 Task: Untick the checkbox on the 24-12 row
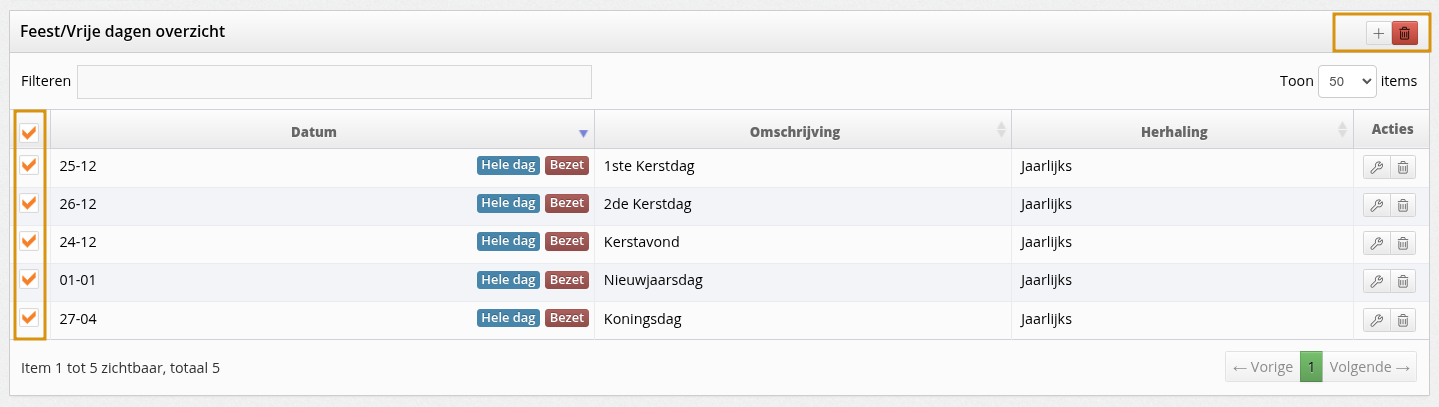coord(29,241)
